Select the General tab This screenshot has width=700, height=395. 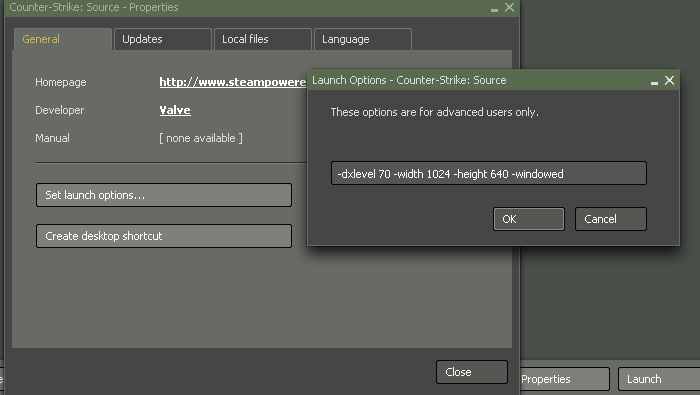click(x=62, y=39)
